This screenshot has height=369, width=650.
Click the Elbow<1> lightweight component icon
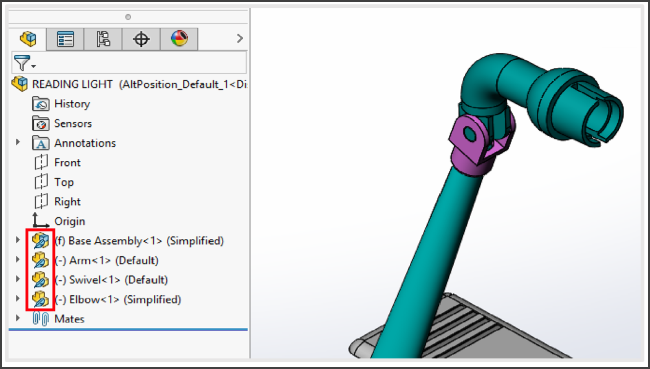tap(41, 299)
